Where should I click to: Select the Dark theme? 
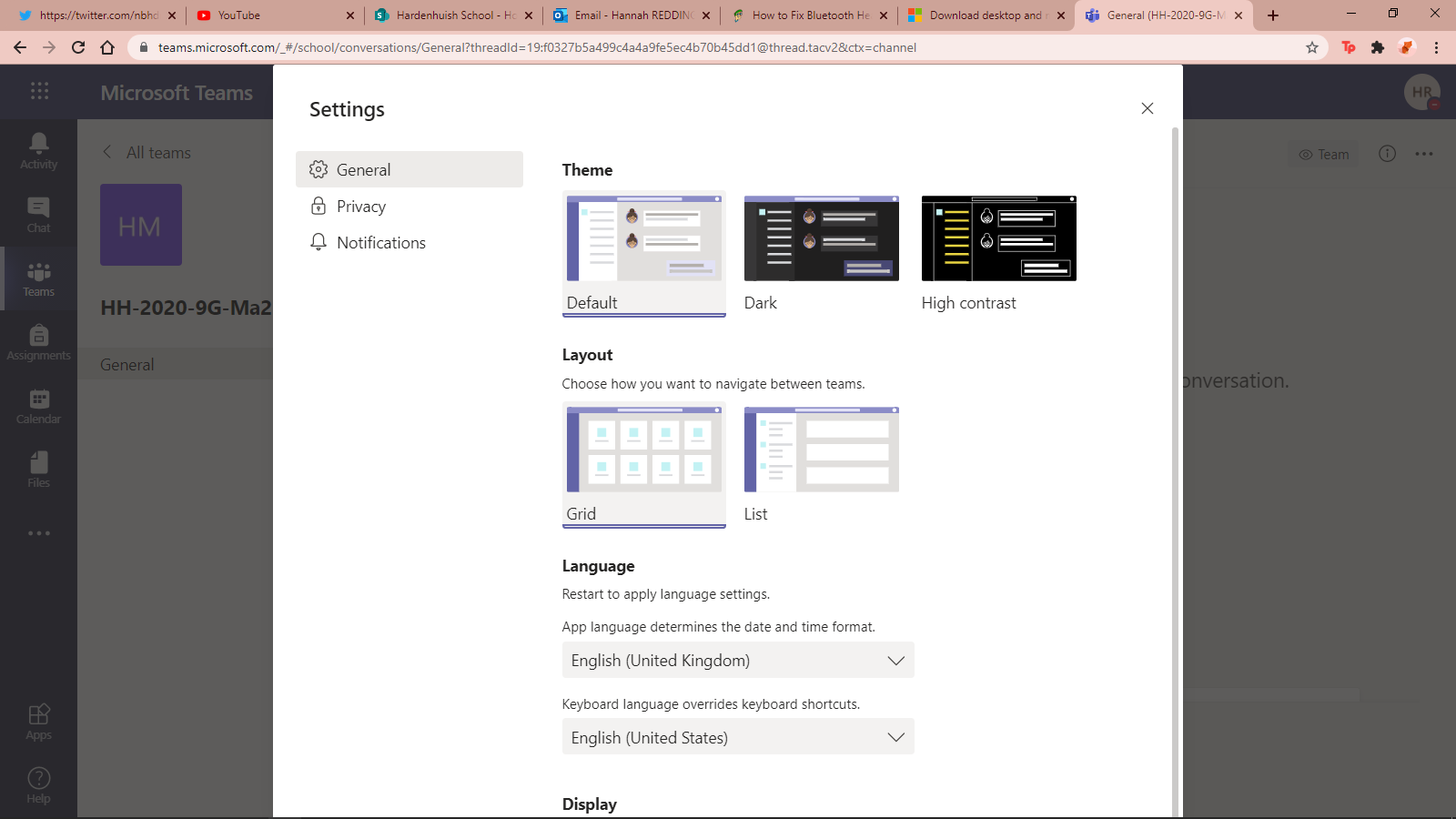pyautogui.click(x=822, y=254)
